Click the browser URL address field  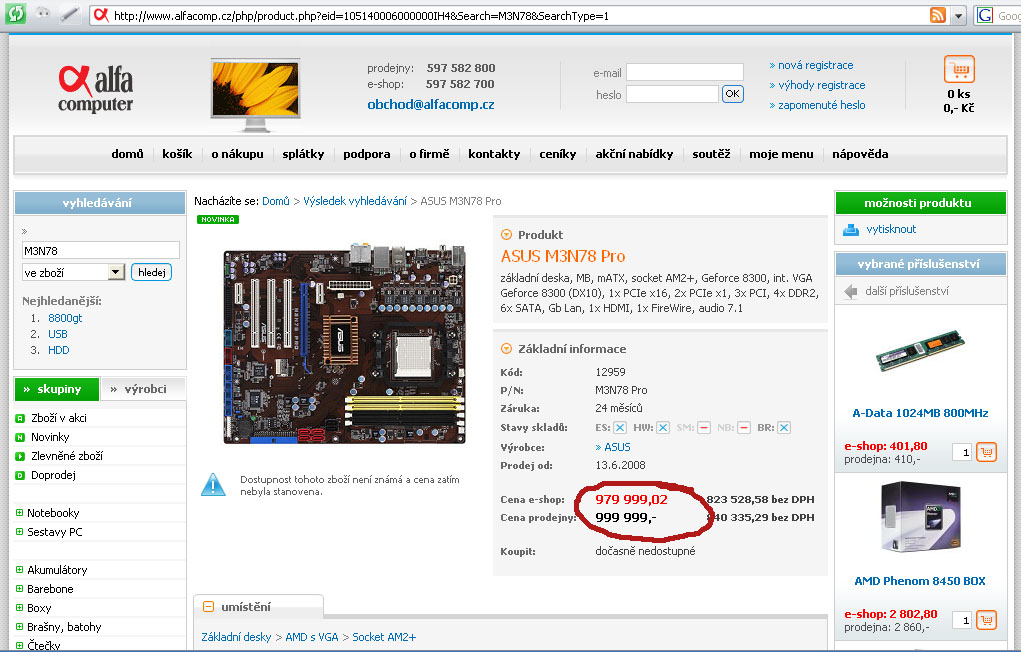tap(518, 16)
